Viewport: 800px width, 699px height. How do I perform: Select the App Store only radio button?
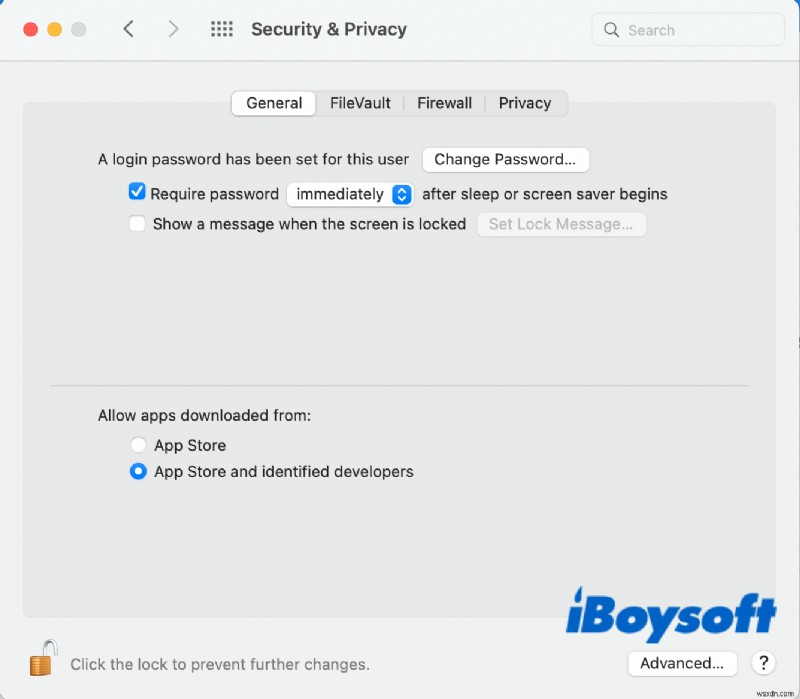coord(138,445)
